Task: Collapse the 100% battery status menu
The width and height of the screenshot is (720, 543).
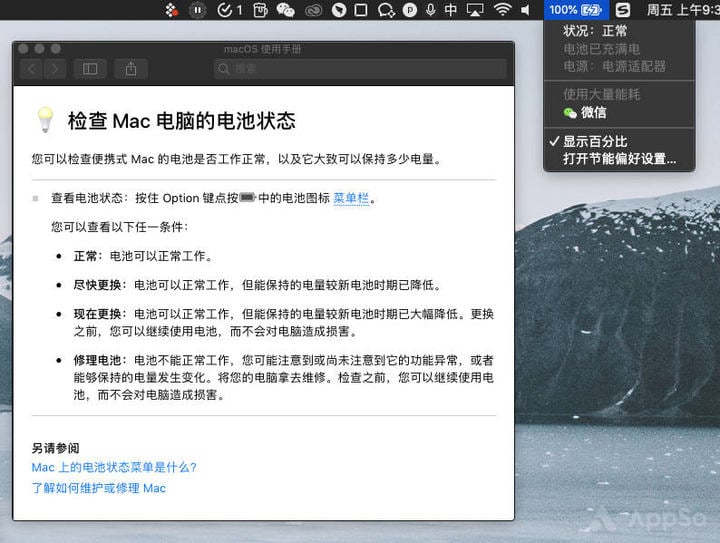Action: [576, 10]
